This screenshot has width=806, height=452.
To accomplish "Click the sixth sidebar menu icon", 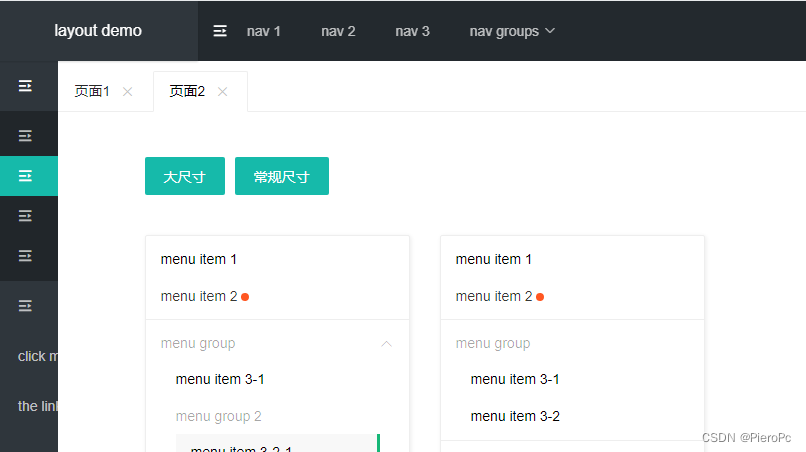I will click(x=25, y=306).
